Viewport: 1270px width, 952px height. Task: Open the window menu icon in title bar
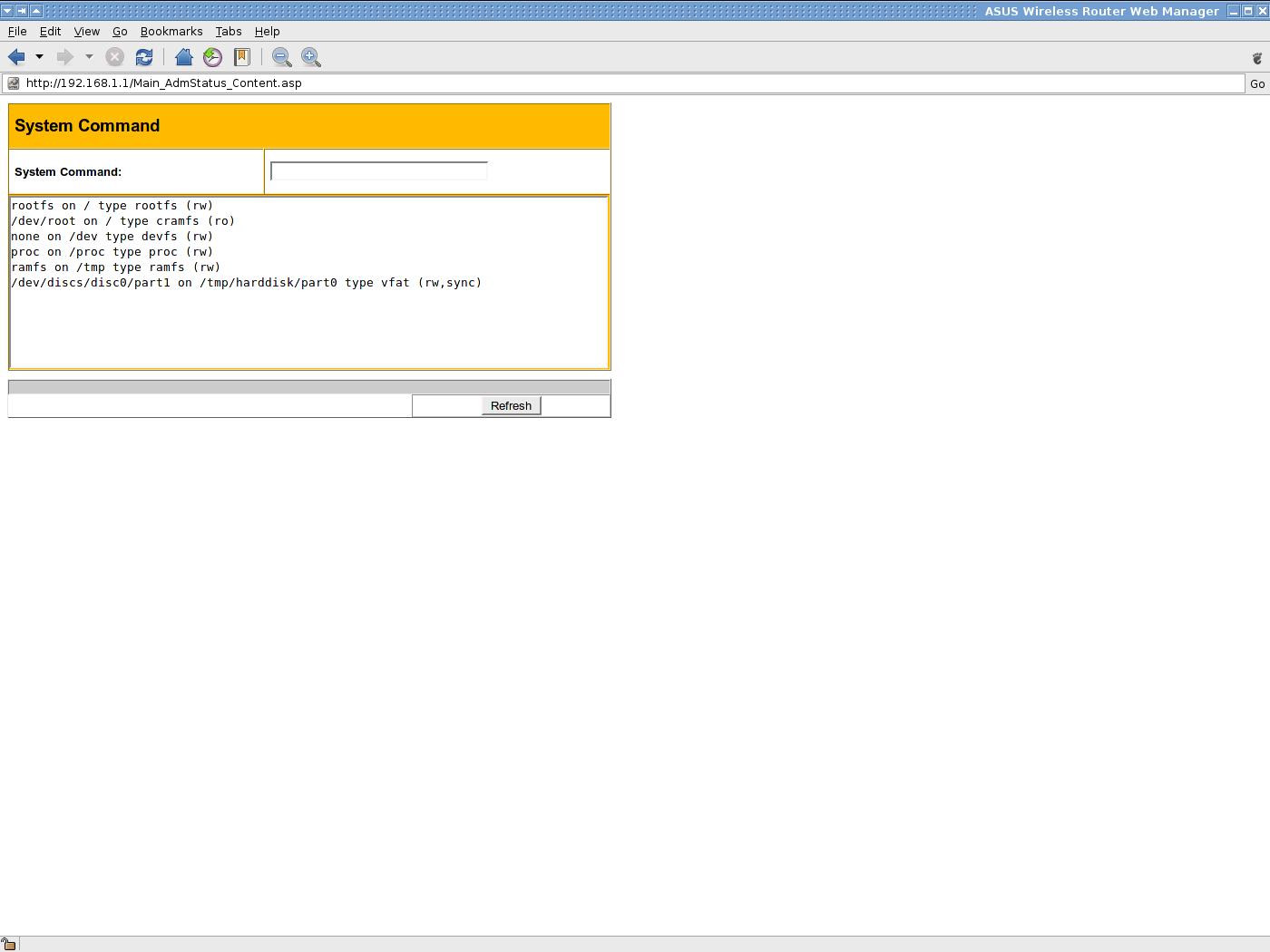click(x=7, y=11)
